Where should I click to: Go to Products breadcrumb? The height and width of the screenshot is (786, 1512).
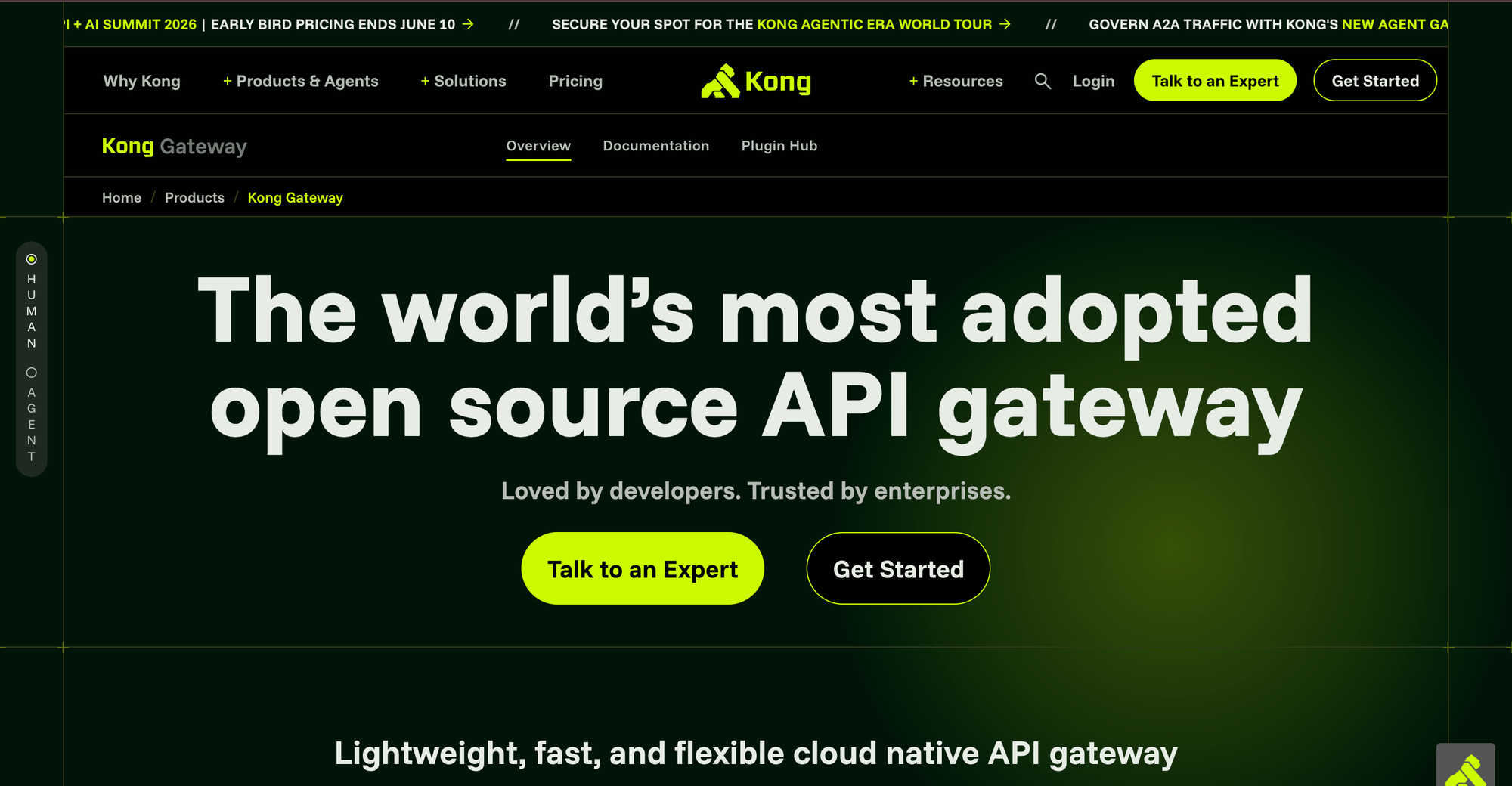[x=194, y=197]
